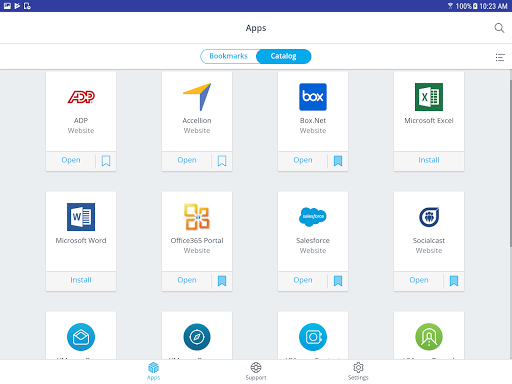Remove bookmark from Salesforce
The image size is (512, 384).
[x=338, y=281]
